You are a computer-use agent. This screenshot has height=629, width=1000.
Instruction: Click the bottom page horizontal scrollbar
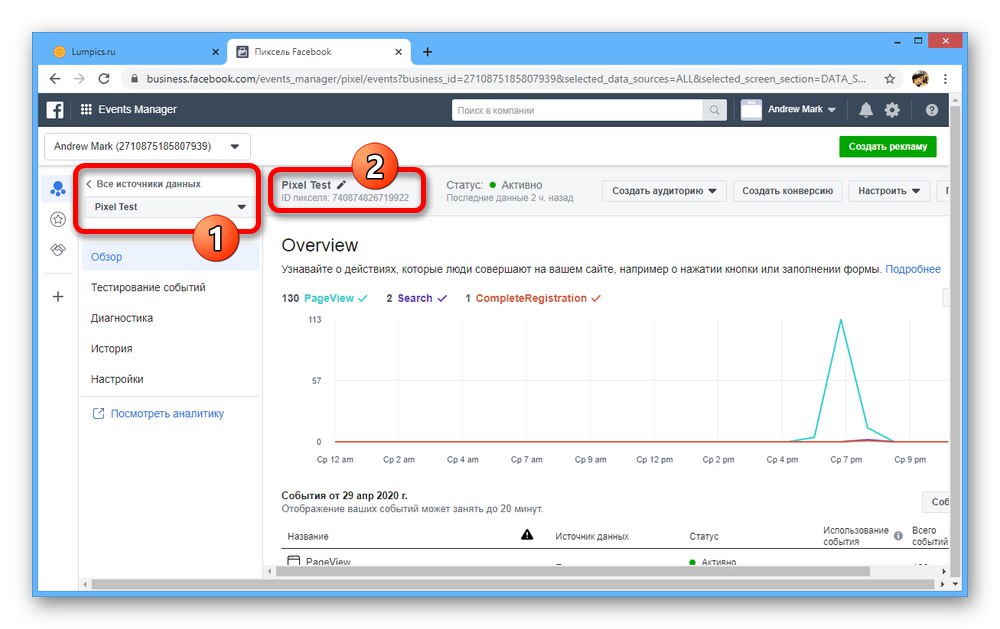pyautogui.click(x=515, y=584)
